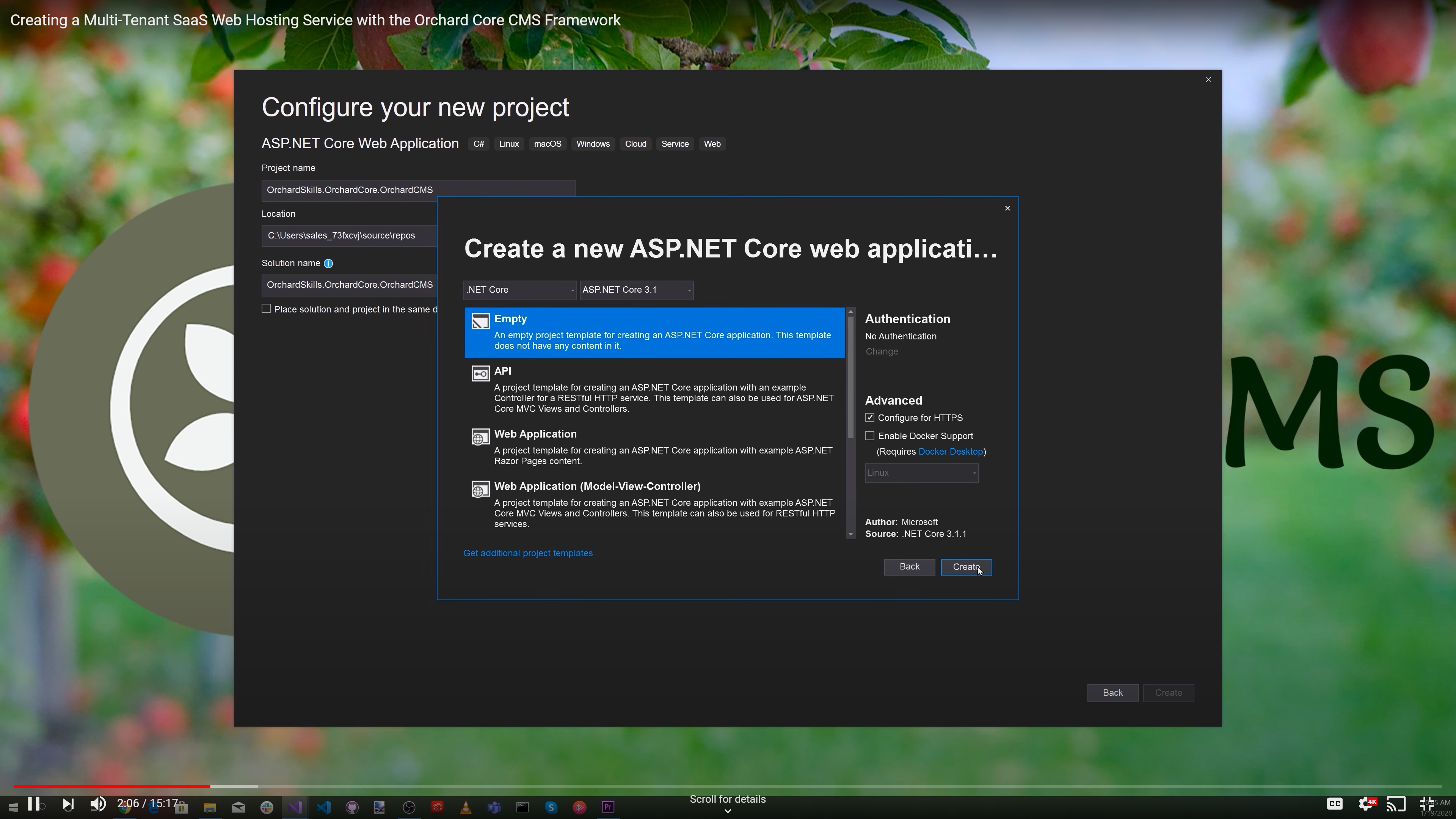Viewport: 1456px width, 819px height.
Task: Open Command Prompt taskbar icon
Action: click(x=522, y=807)
